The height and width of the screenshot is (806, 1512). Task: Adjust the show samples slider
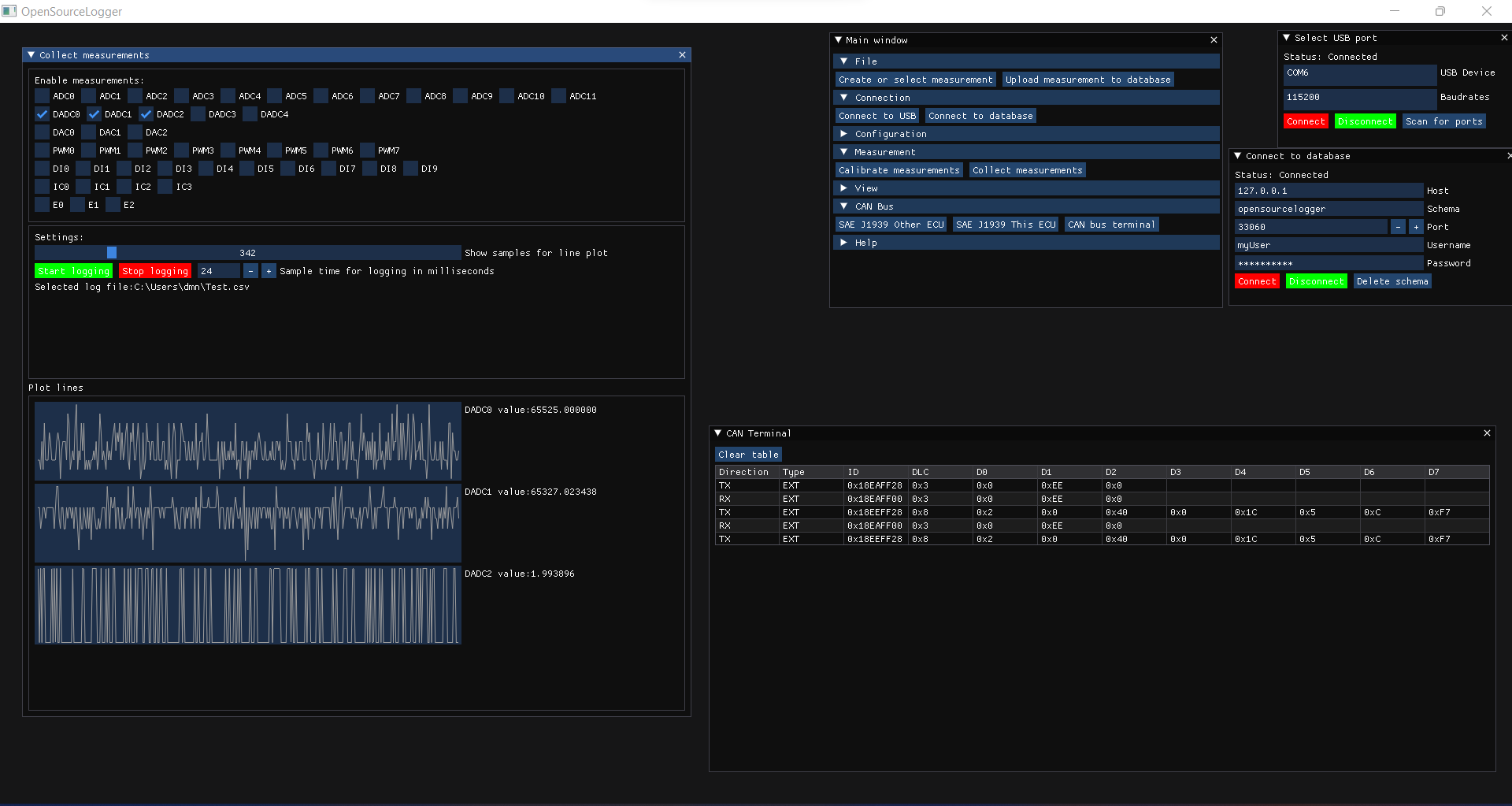[x=247, y=253]
